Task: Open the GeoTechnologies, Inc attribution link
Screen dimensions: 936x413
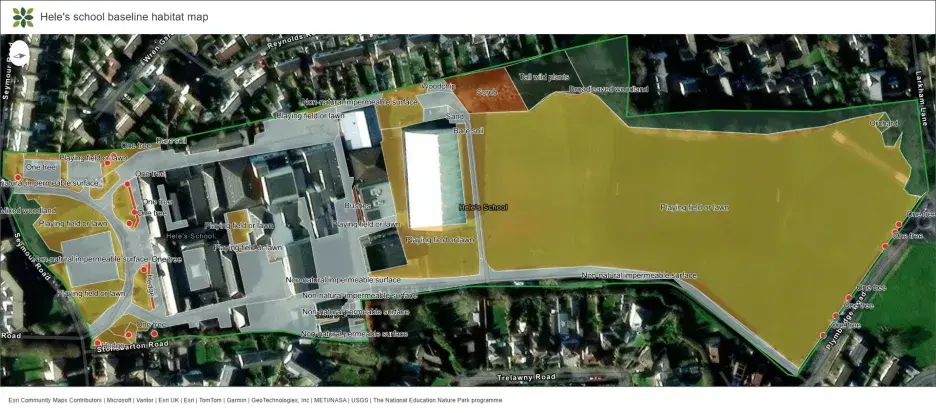Action: (279, 400)
